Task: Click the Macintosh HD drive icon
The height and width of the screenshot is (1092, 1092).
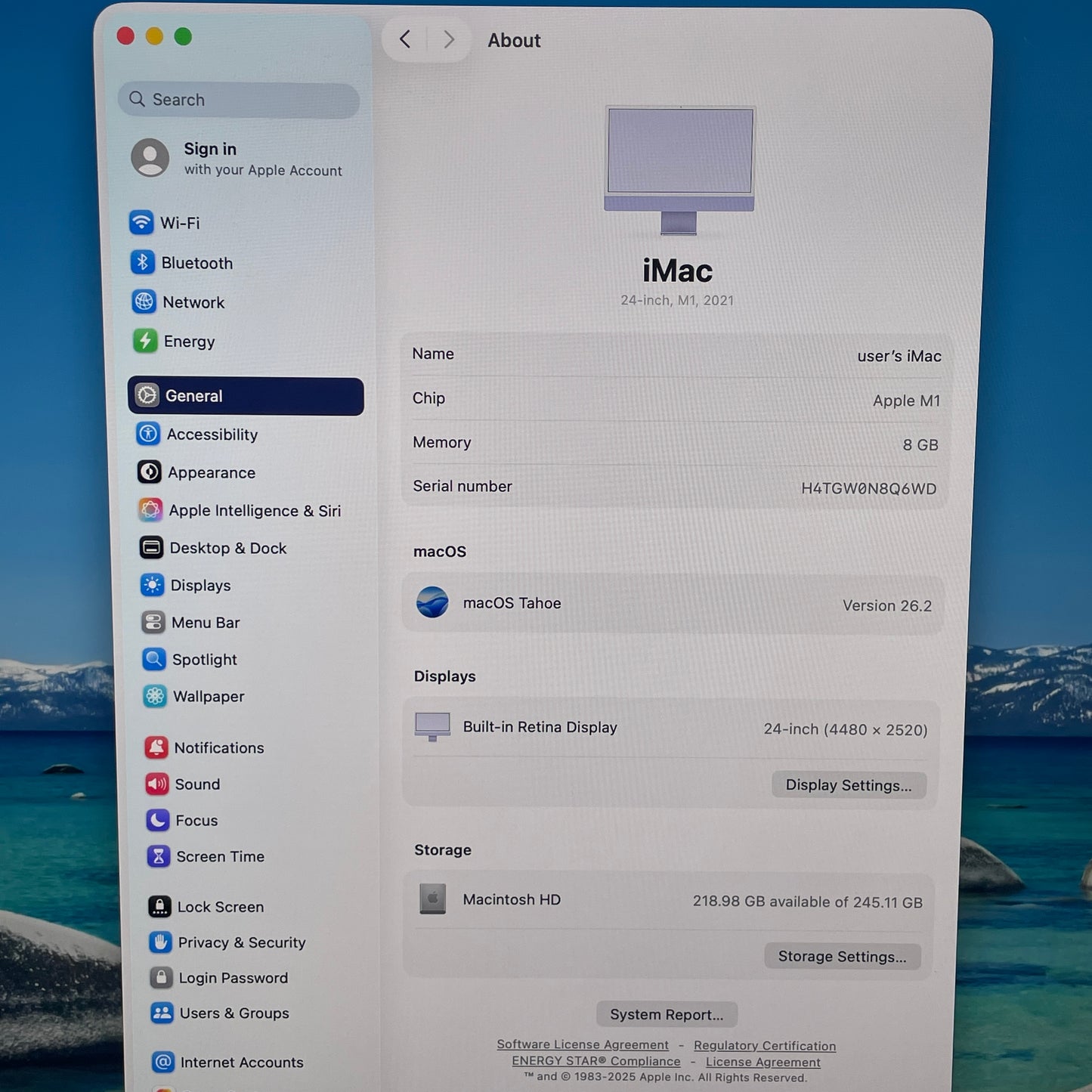Action: point(433,899)
